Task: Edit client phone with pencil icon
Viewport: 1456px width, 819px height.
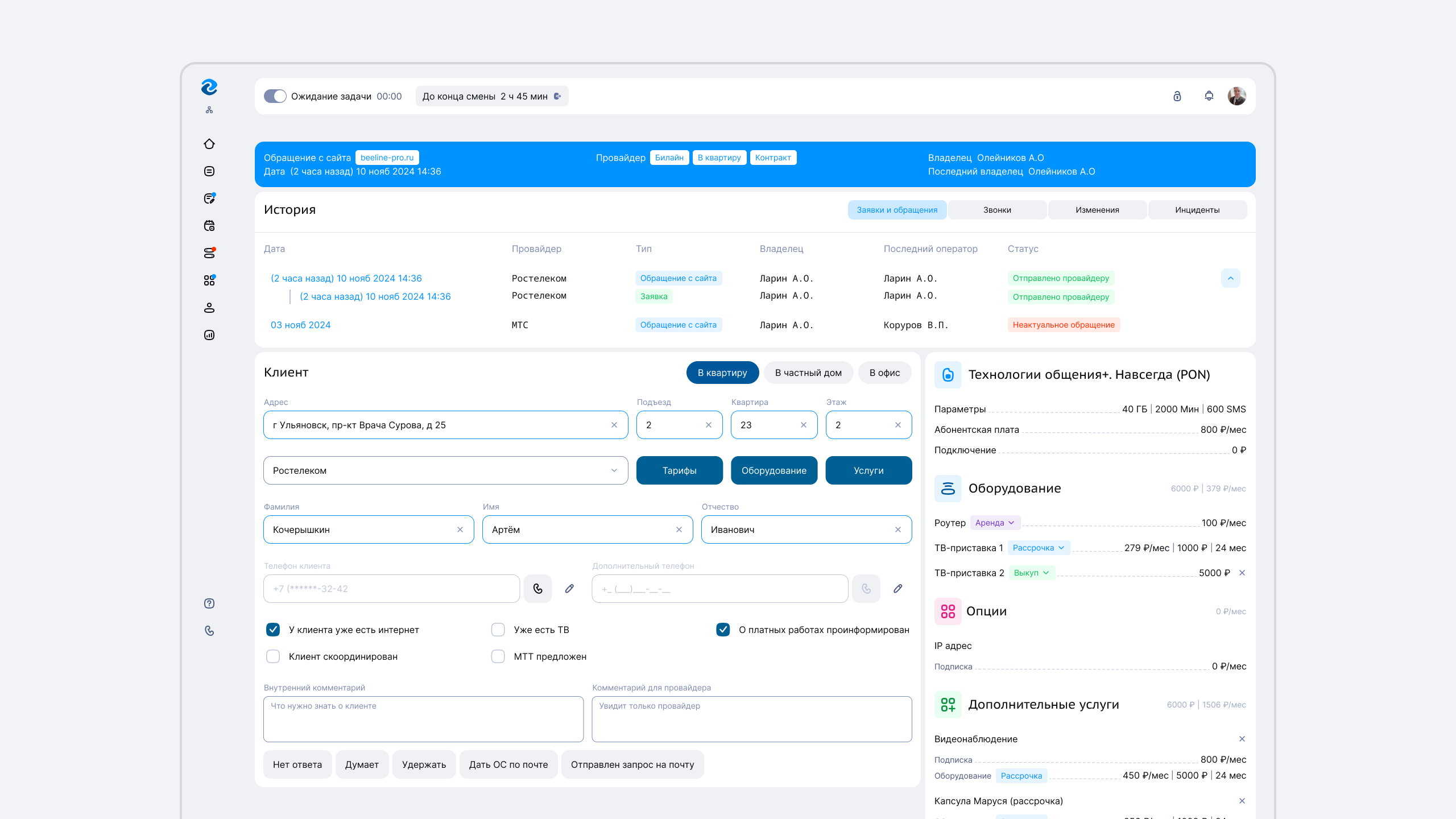Action: (569, 589)
